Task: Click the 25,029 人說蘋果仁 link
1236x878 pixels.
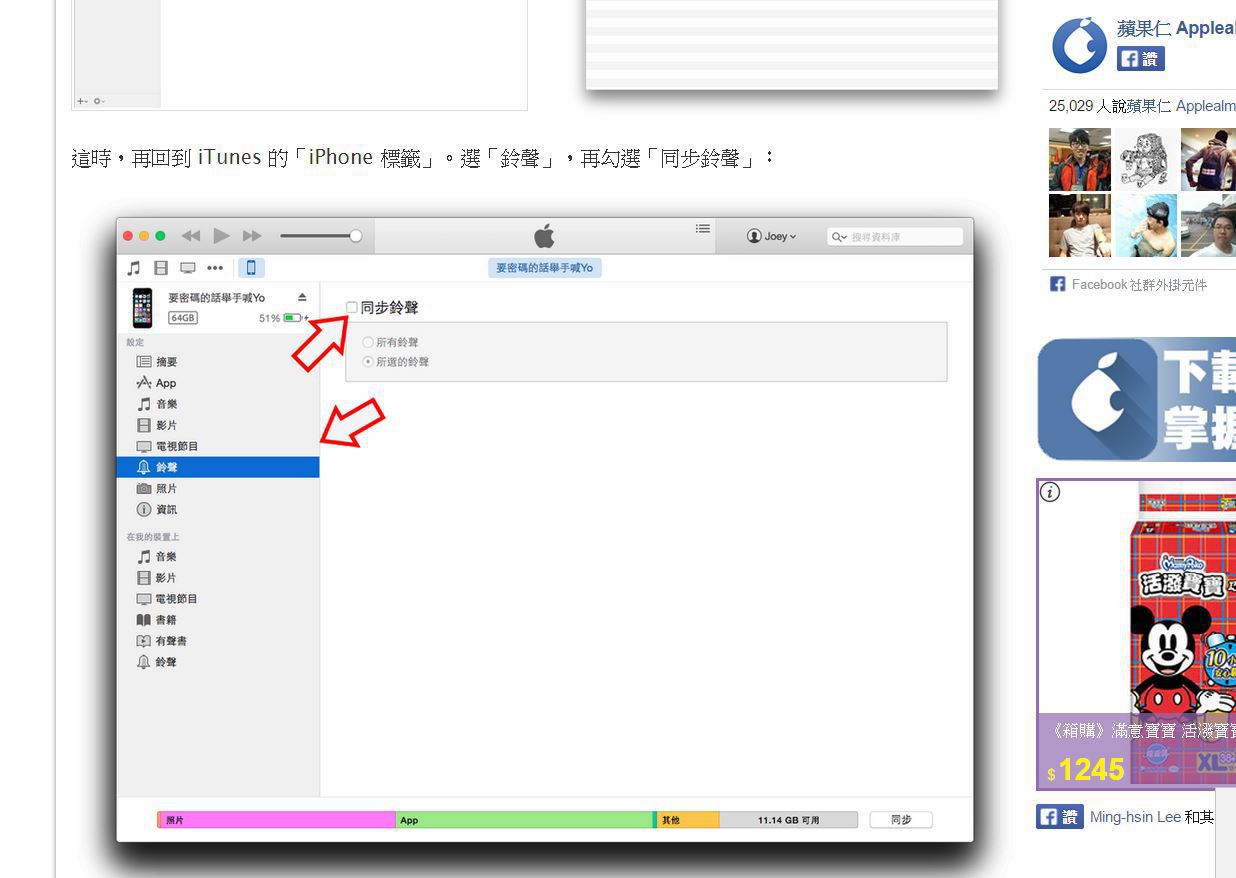Action: coord(1142,105)
